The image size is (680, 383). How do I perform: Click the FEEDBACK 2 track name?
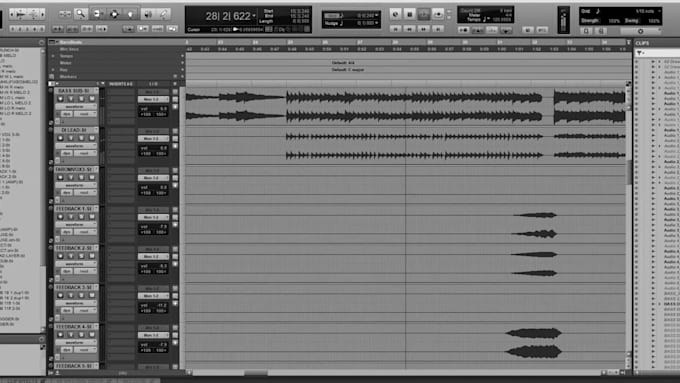74,248
